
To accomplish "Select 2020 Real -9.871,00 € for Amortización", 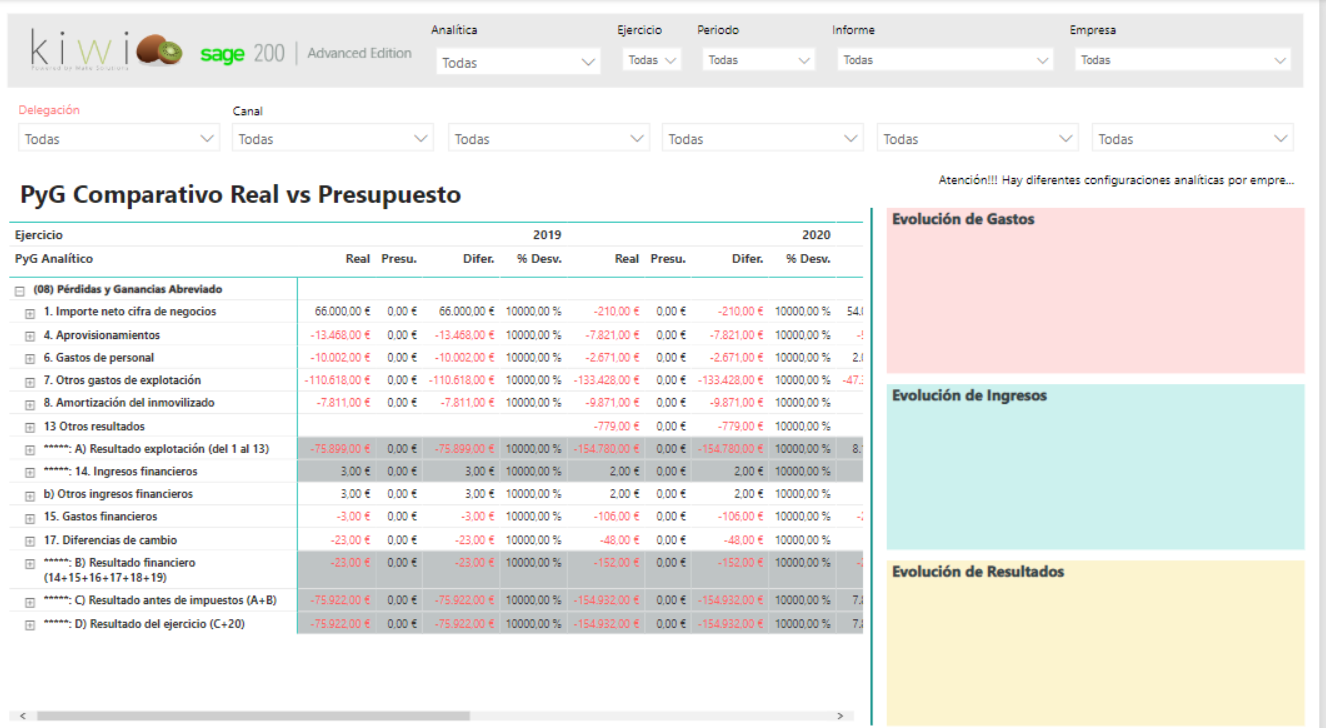I will (612, 403).
